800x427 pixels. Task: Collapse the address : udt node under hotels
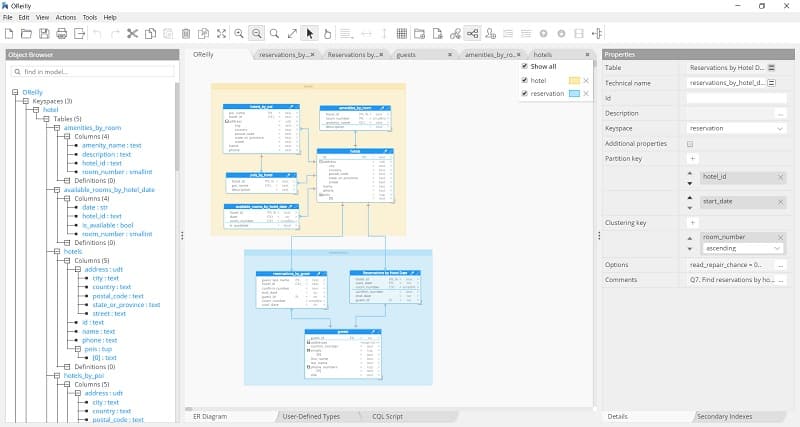(x=78, y=269)
